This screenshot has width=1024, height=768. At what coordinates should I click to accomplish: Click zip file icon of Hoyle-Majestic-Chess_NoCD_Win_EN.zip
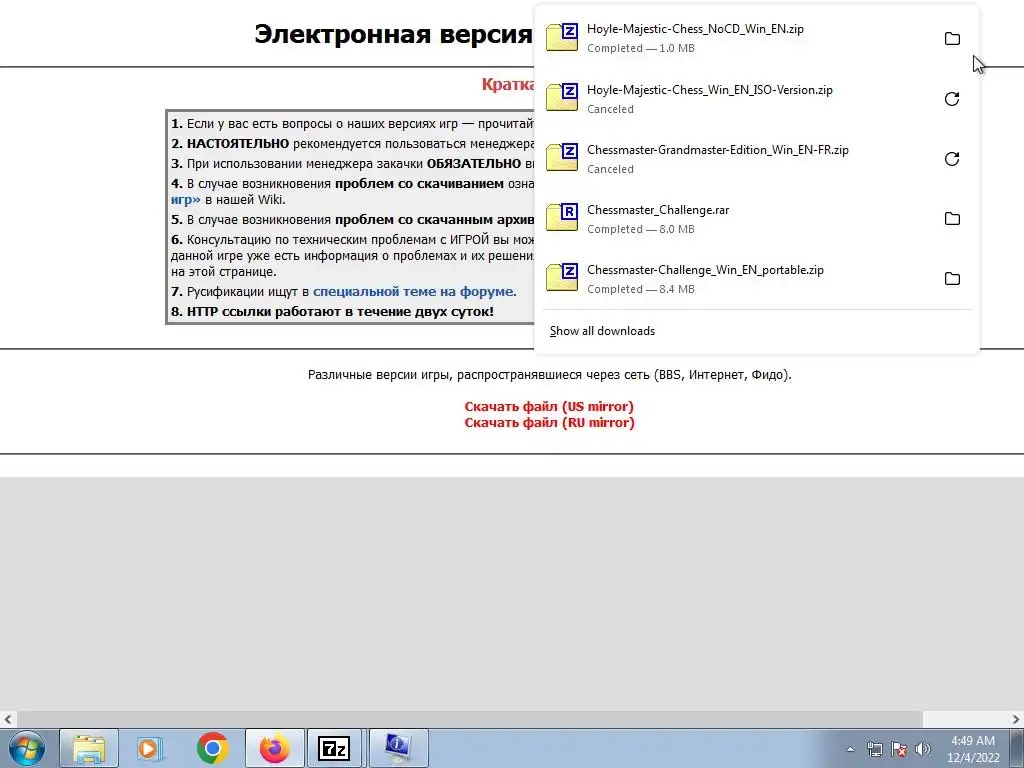[x=562, y=37]
